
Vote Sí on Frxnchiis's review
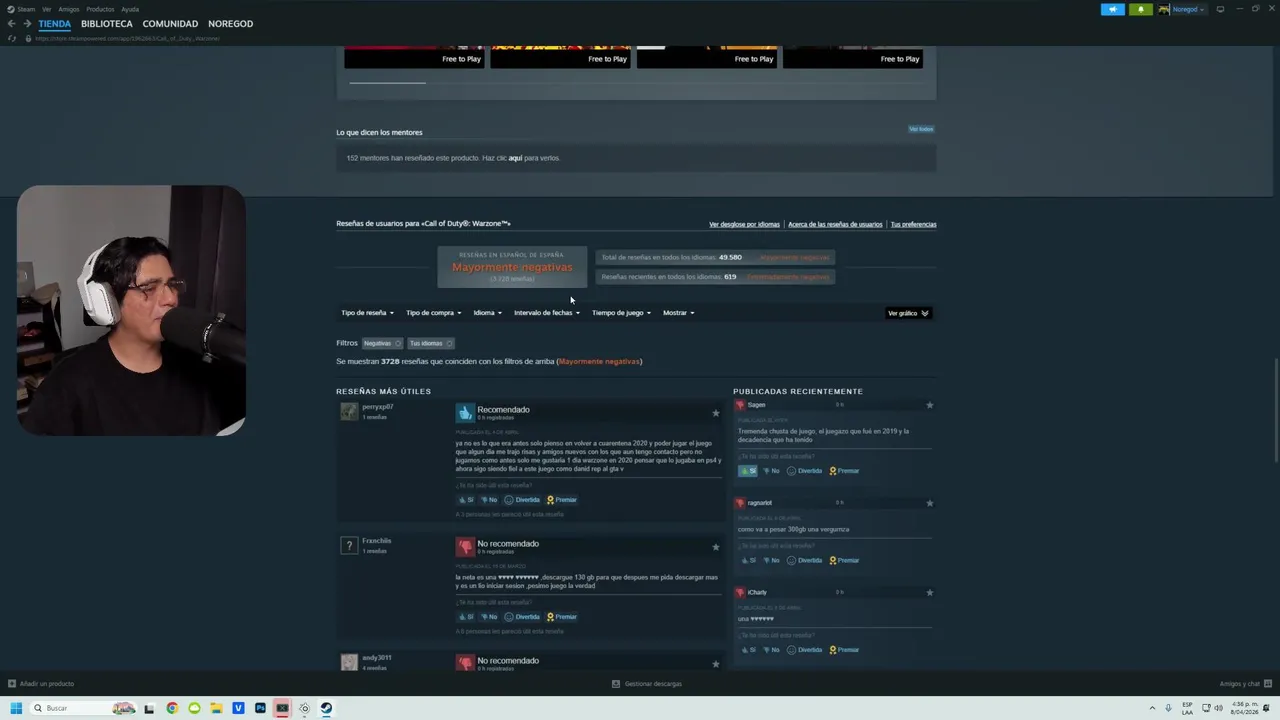click(x=466, y=617)
